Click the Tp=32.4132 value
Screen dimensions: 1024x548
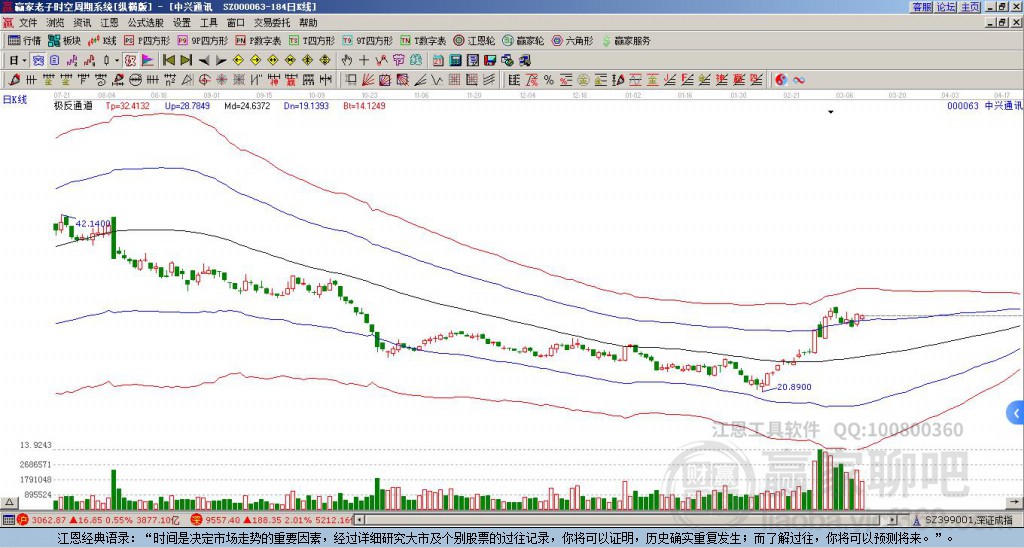pyautogui.click(x=127, y=105)
